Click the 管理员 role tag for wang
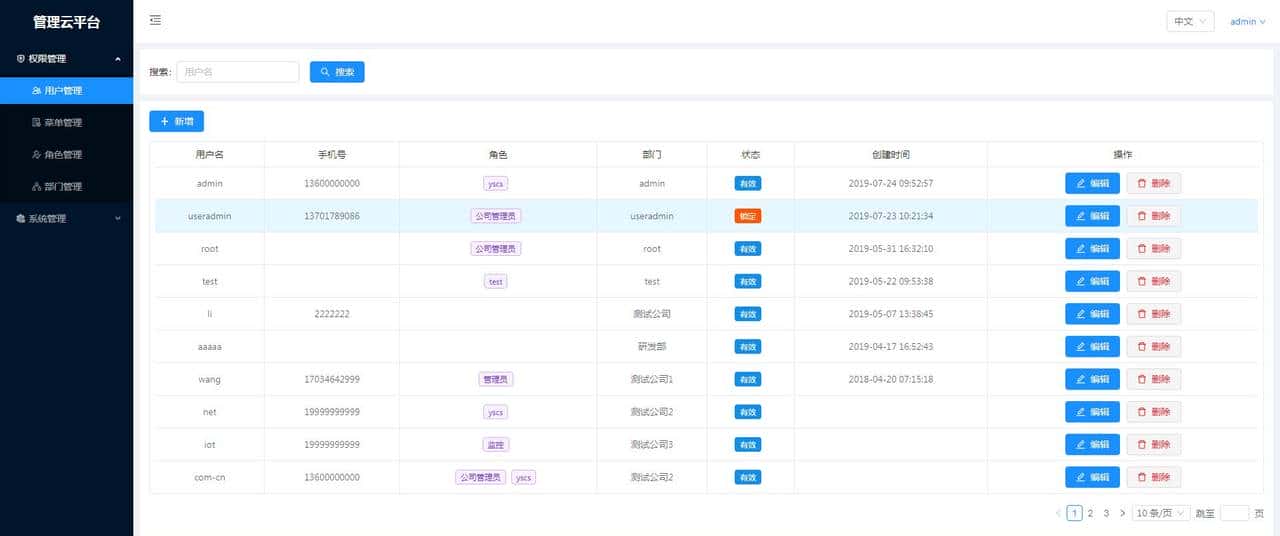The width and height of the screenshot is (1280, 536). coord(496,379)
